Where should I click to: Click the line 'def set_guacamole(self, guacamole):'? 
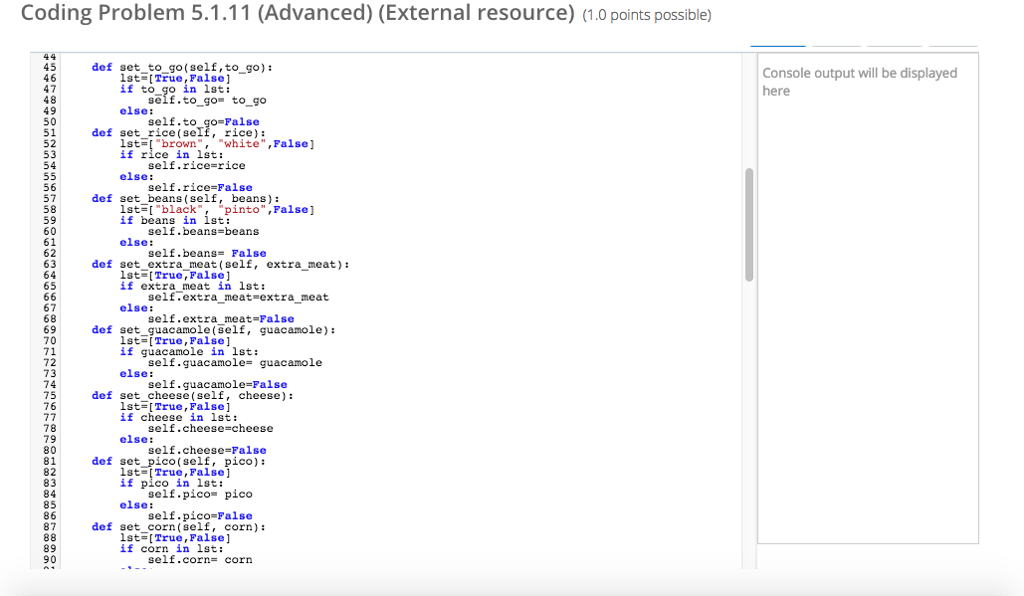click(214, 330)
